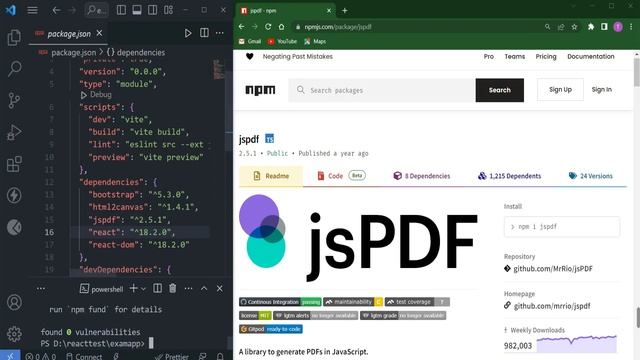Open the Accounts icon in activity bar
Screen dimensions: 640x360
(14, 302)
